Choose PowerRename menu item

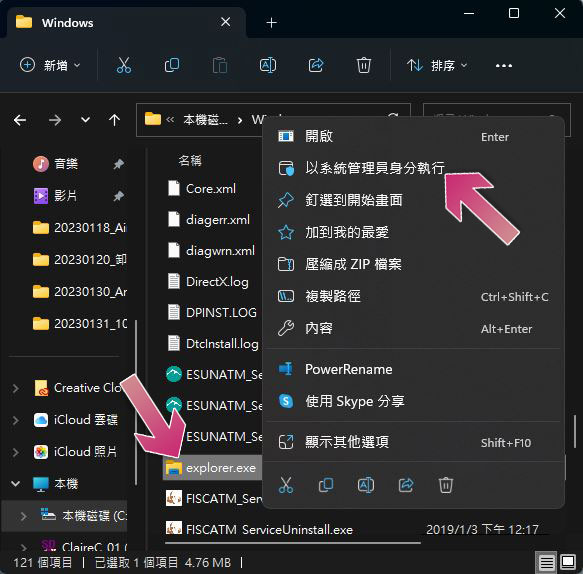click(413, 369)
